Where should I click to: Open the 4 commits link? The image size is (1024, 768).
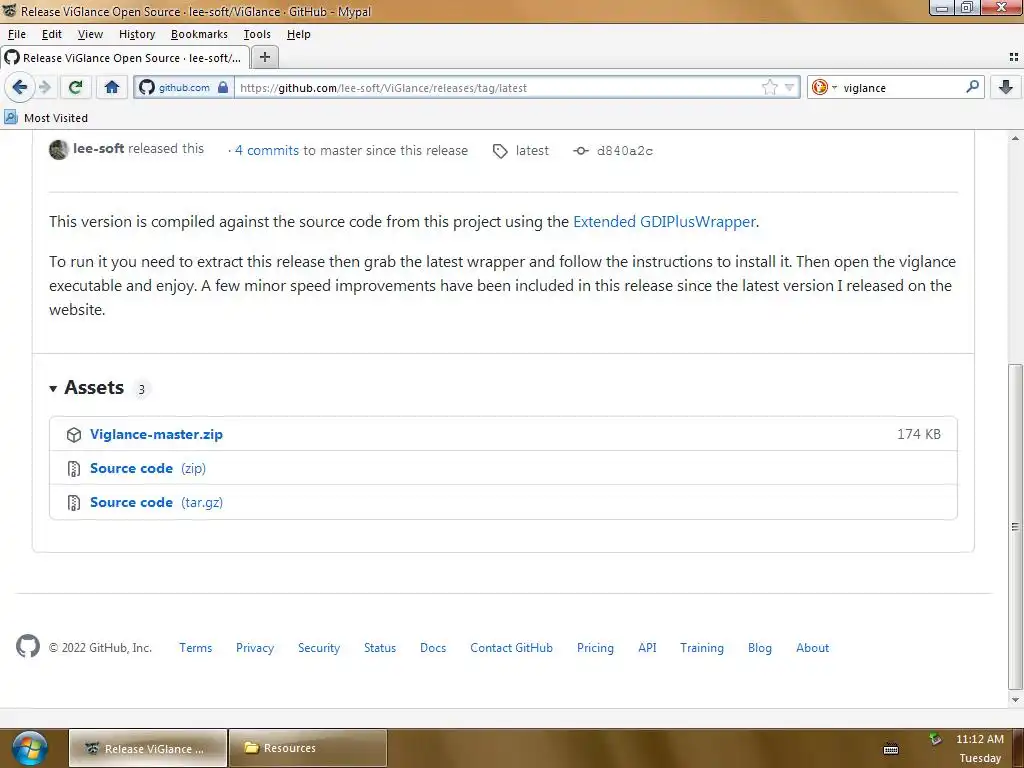(x=267, y=150)
